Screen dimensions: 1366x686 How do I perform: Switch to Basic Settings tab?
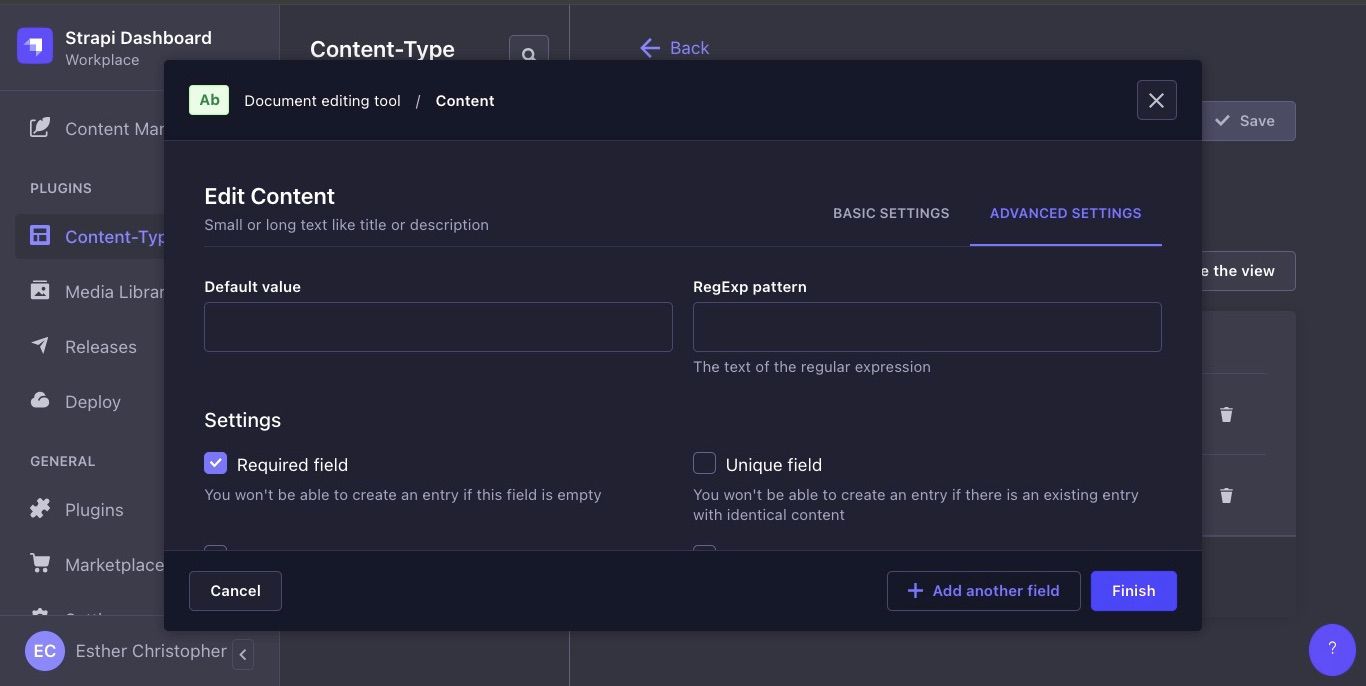(x=891, y=213)
